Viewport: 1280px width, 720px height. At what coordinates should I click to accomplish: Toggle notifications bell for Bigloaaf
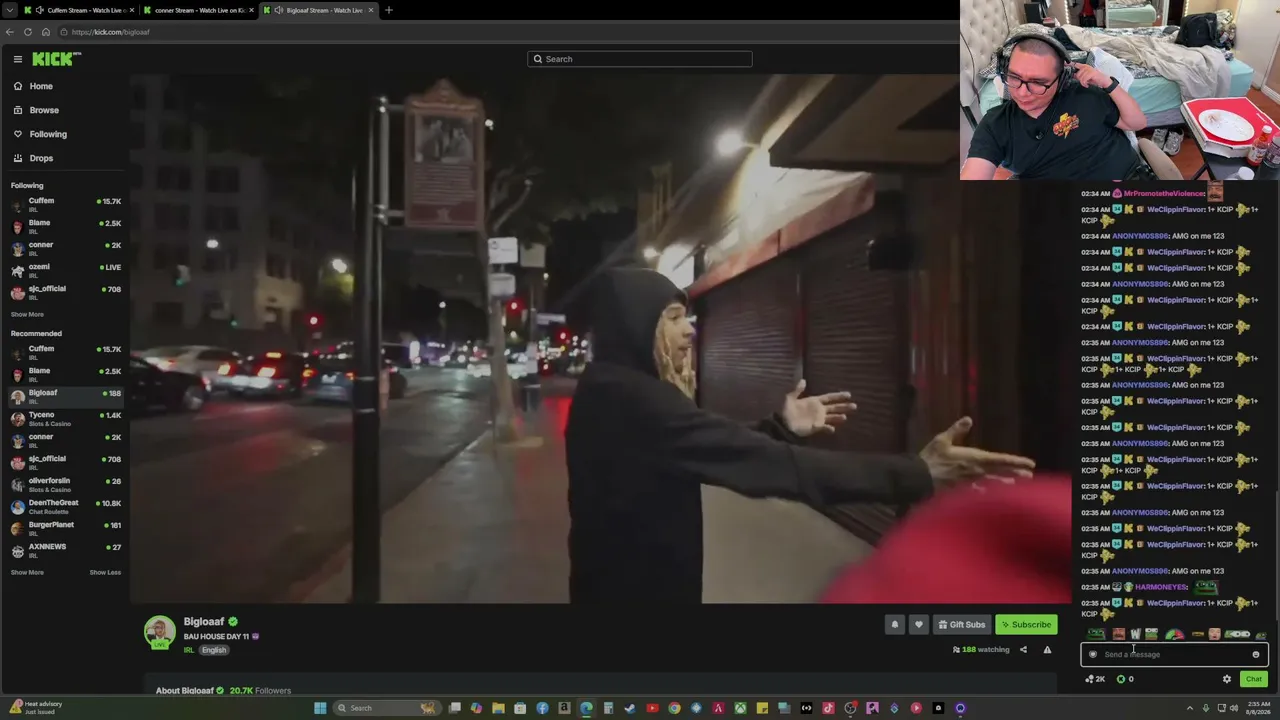tap(895, 625)
